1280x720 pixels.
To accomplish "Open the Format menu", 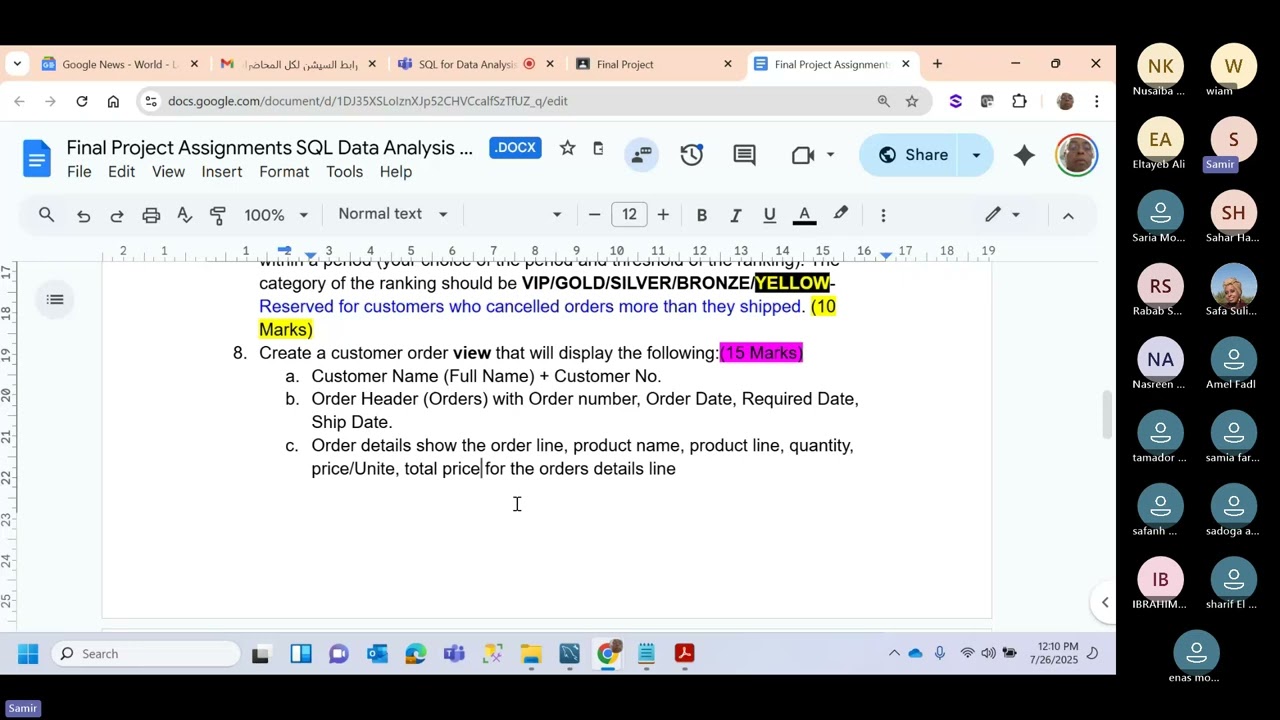I will click(284, 172).
